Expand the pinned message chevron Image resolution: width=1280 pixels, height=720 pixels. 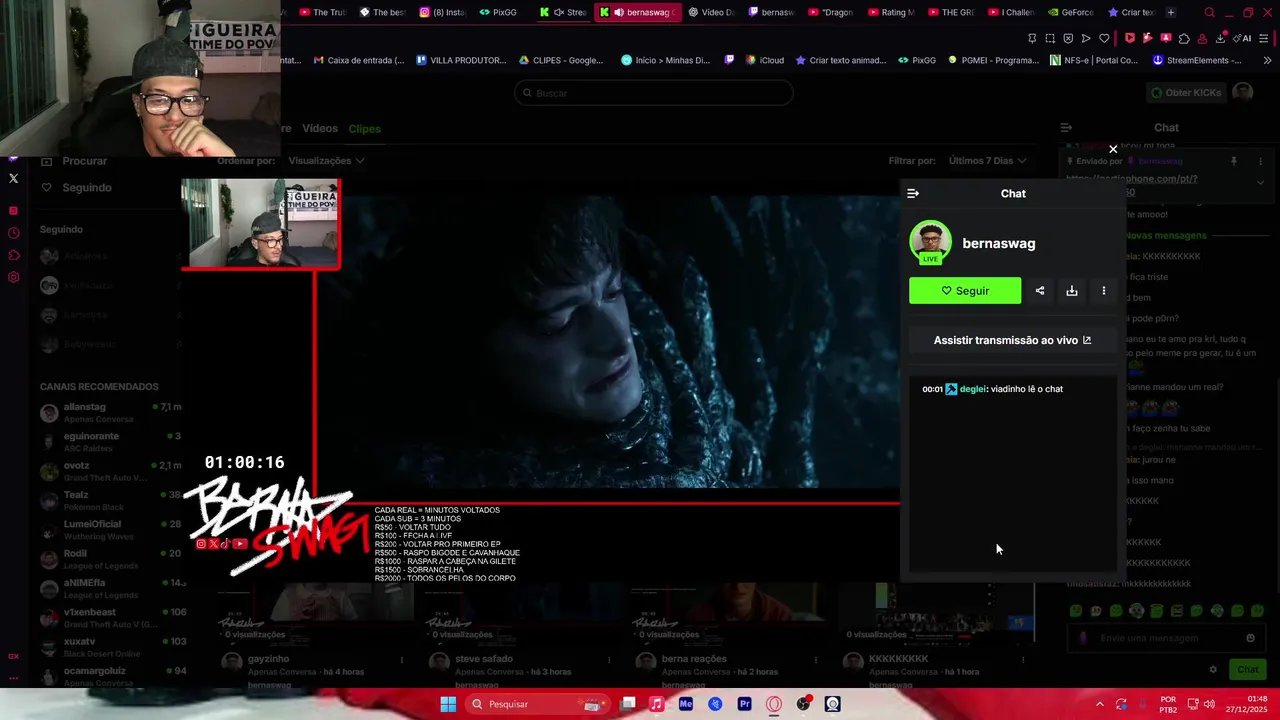point(1260,182)
